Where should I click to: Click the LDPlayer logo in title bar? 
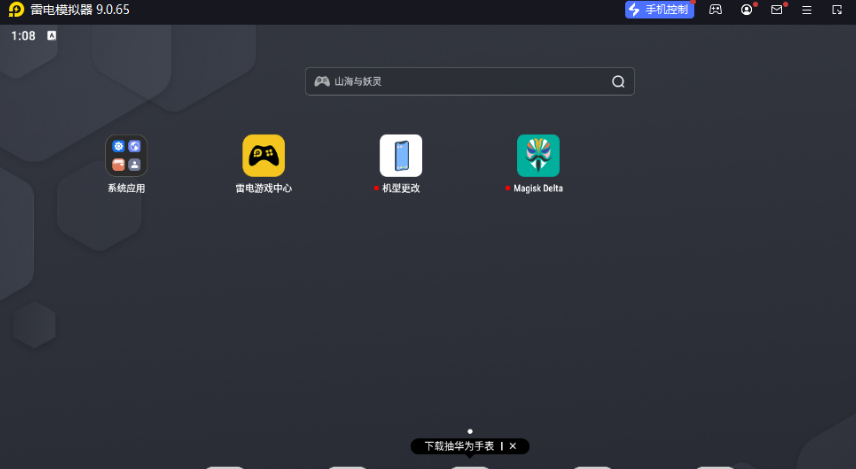[15, 10]
